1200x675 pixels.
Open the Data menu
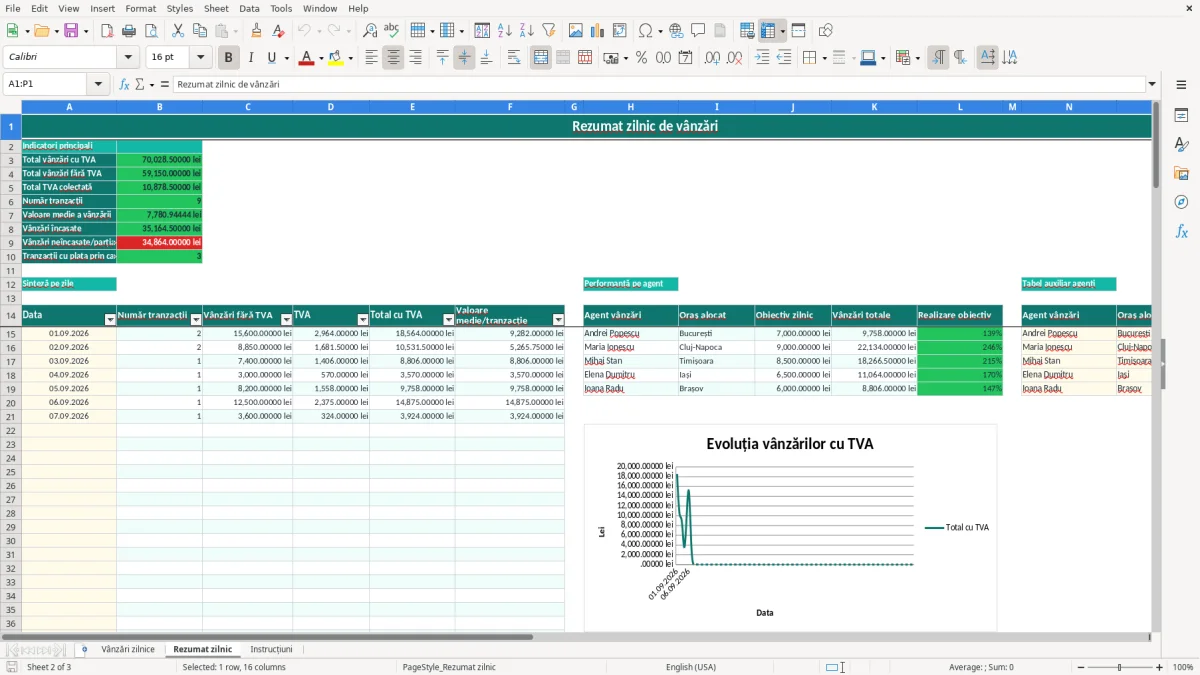[249, 8]
